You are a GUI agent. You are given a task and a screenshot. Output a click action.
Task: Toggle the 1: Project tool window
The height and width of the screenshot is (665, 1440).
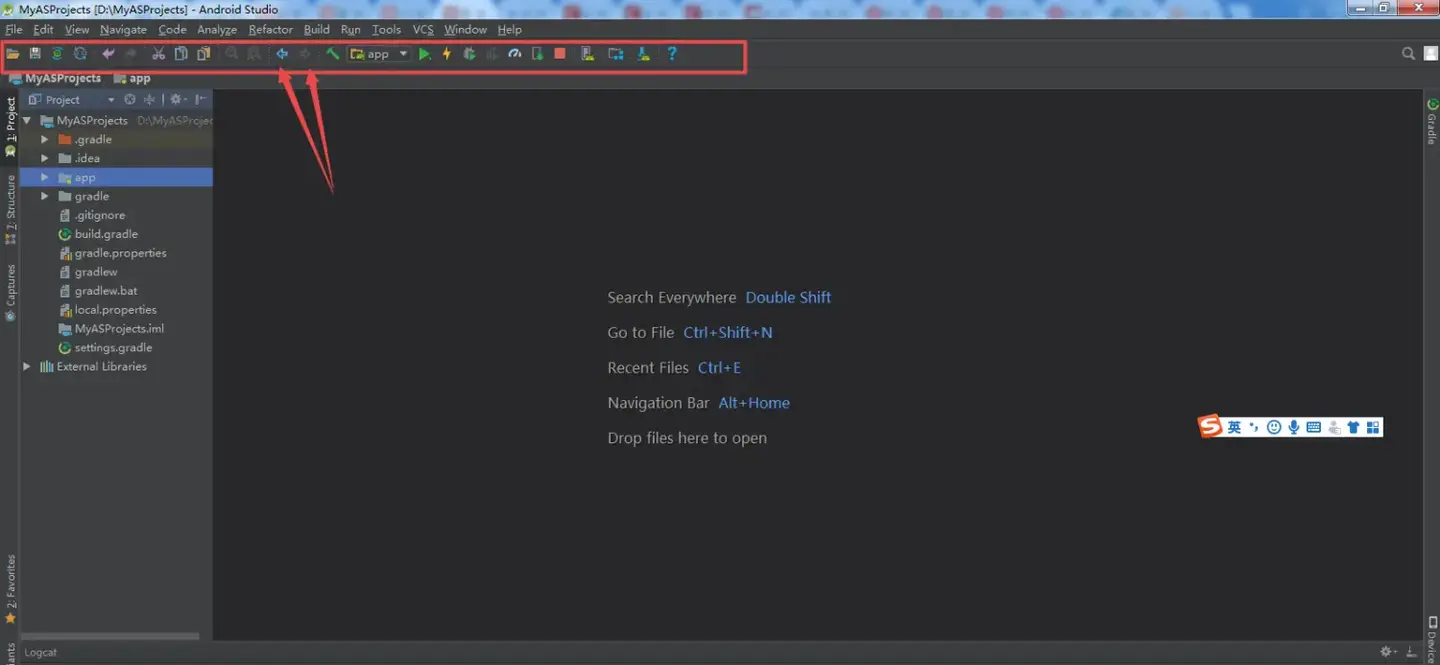(9, 115)
